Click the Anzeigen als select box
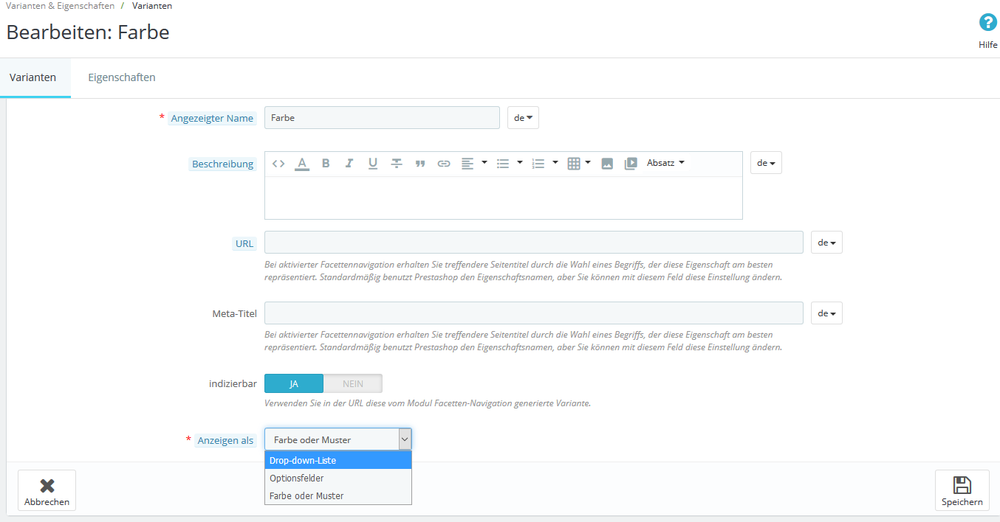The width and height of the screenshot is (1000, 522). click(x=338, y=439)
